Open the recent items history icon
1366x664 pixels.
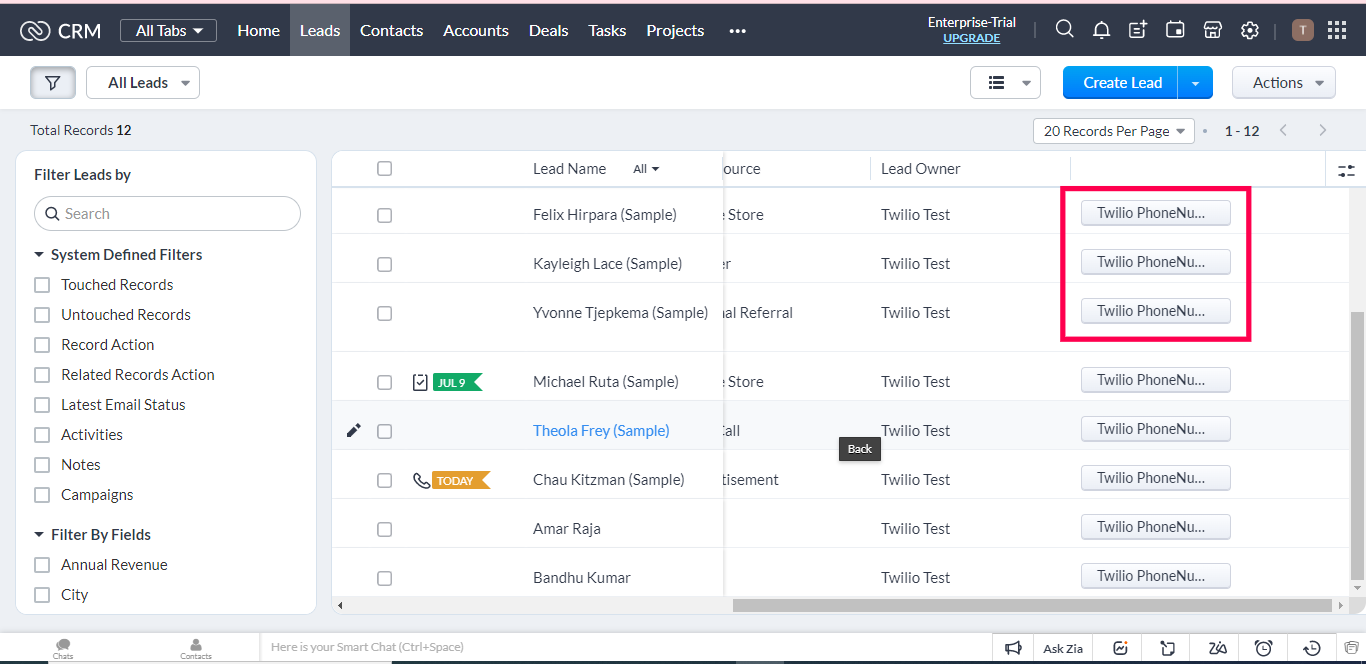(x=1313, y=648)
